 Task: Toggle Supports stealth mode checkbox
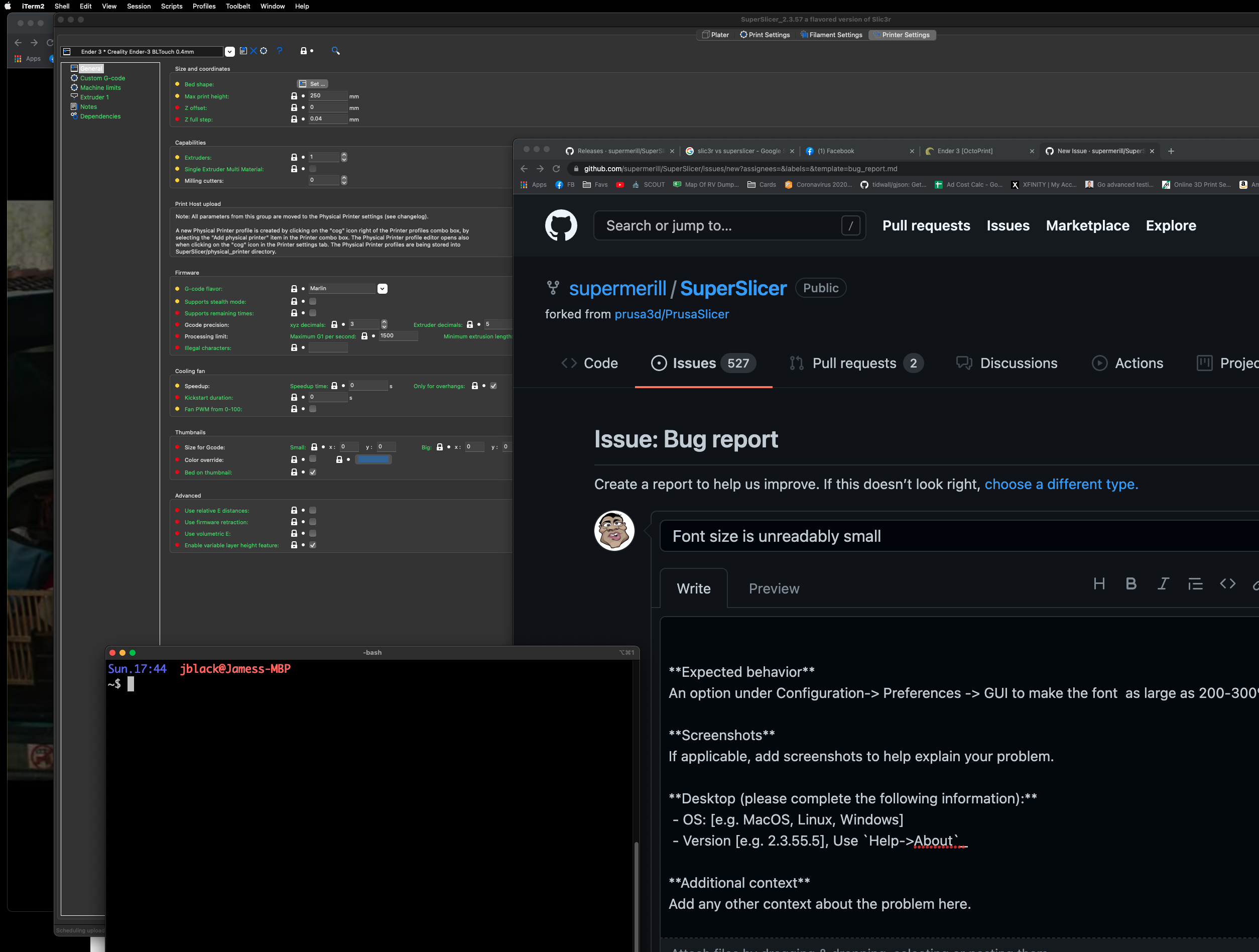[312, 302]
